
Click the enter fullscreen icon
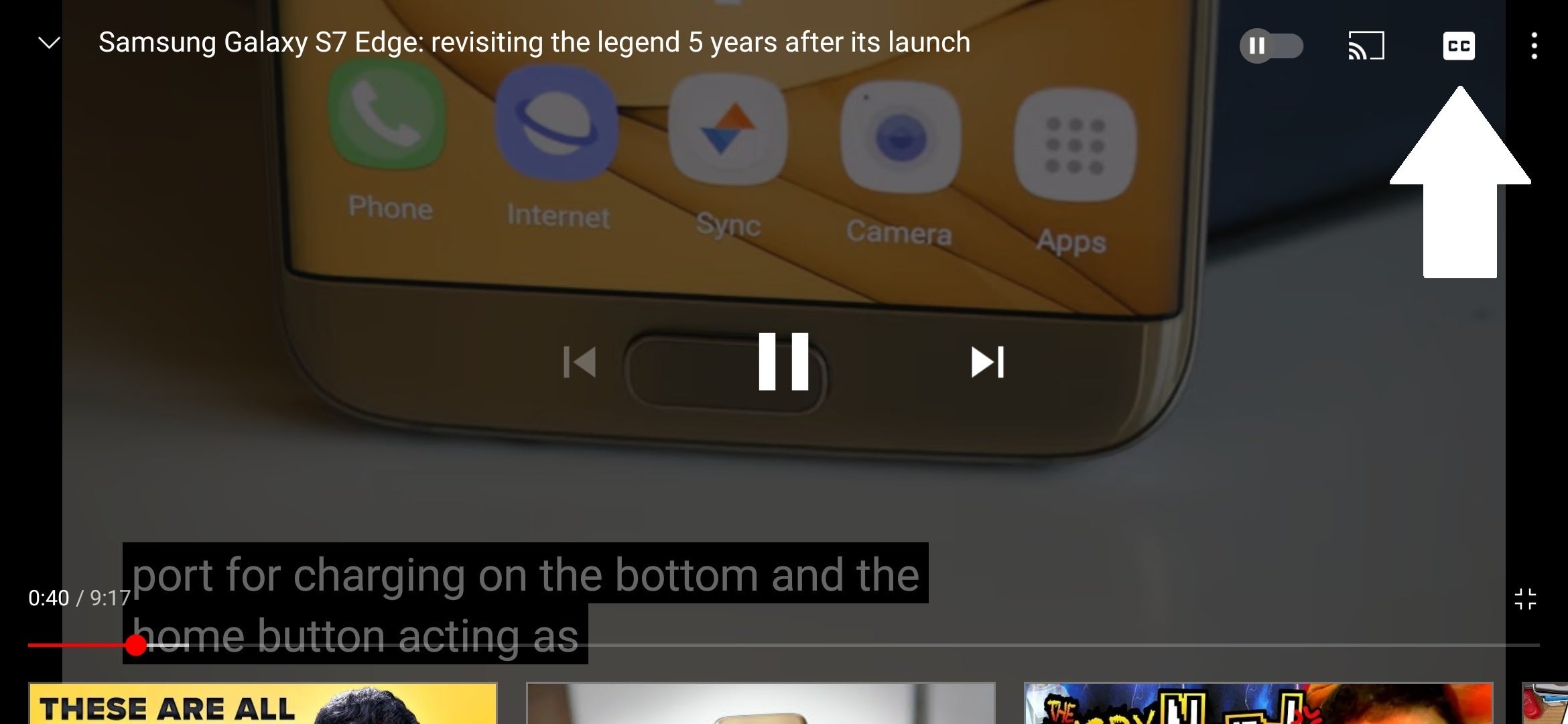click(1527, 596)
